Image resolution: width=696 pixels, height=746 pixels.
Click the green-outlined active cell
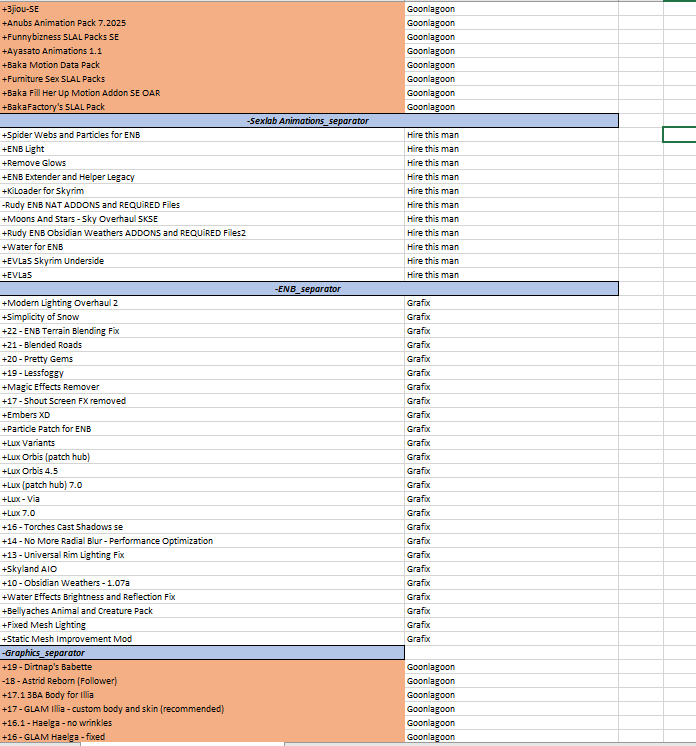(679, 135)
